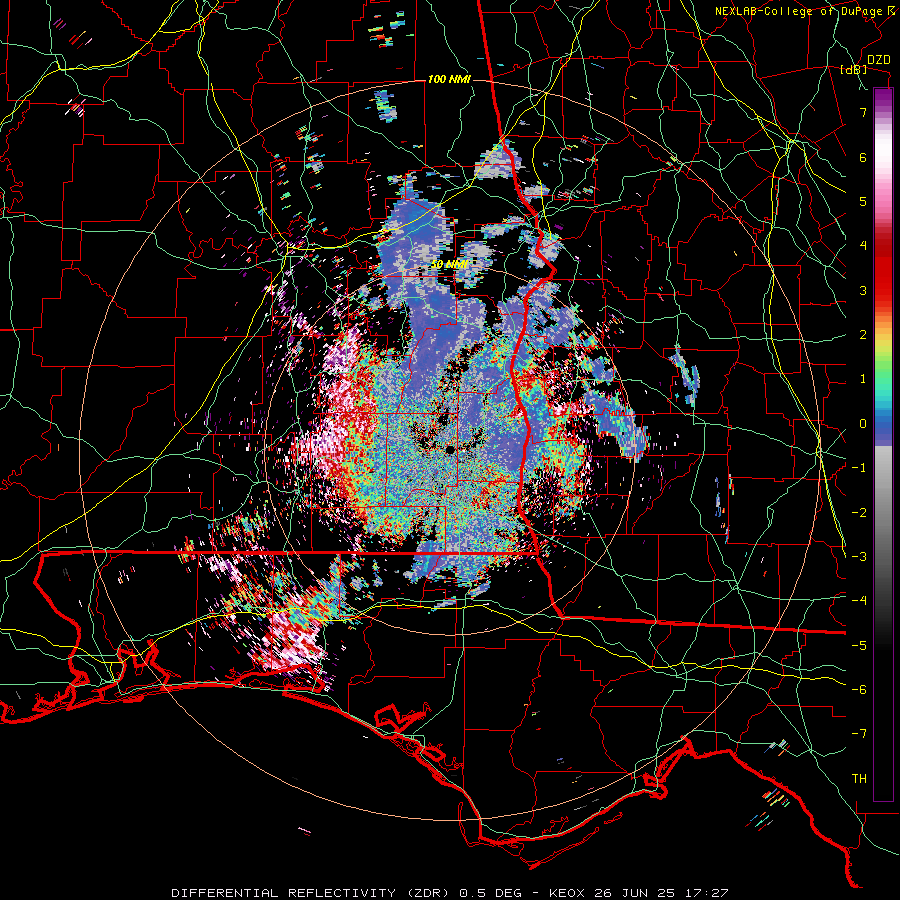Click the '50 NMI' range ring label
The width and height of the screenshot is (900, 900).
[449, 265]
